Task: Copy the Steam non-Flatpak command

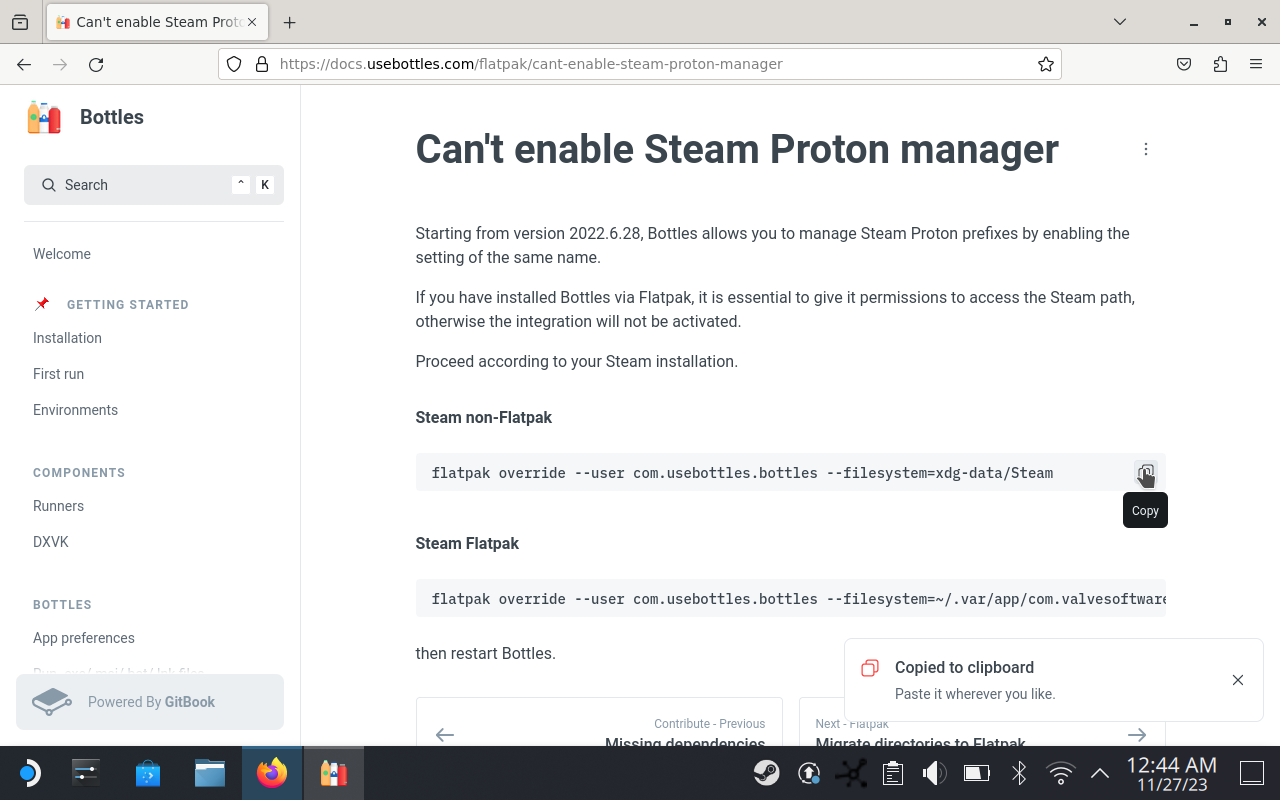Action: pyautogui.click(x=1146, y=472)
